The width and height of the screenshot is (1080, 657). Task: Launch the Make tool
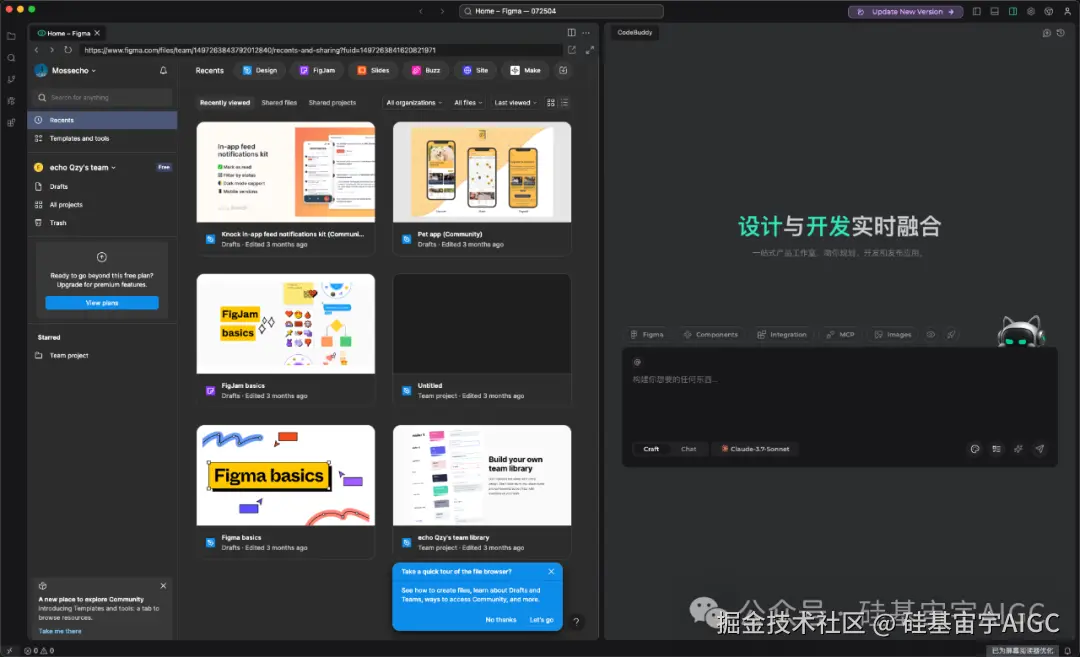tap(525, 69)
